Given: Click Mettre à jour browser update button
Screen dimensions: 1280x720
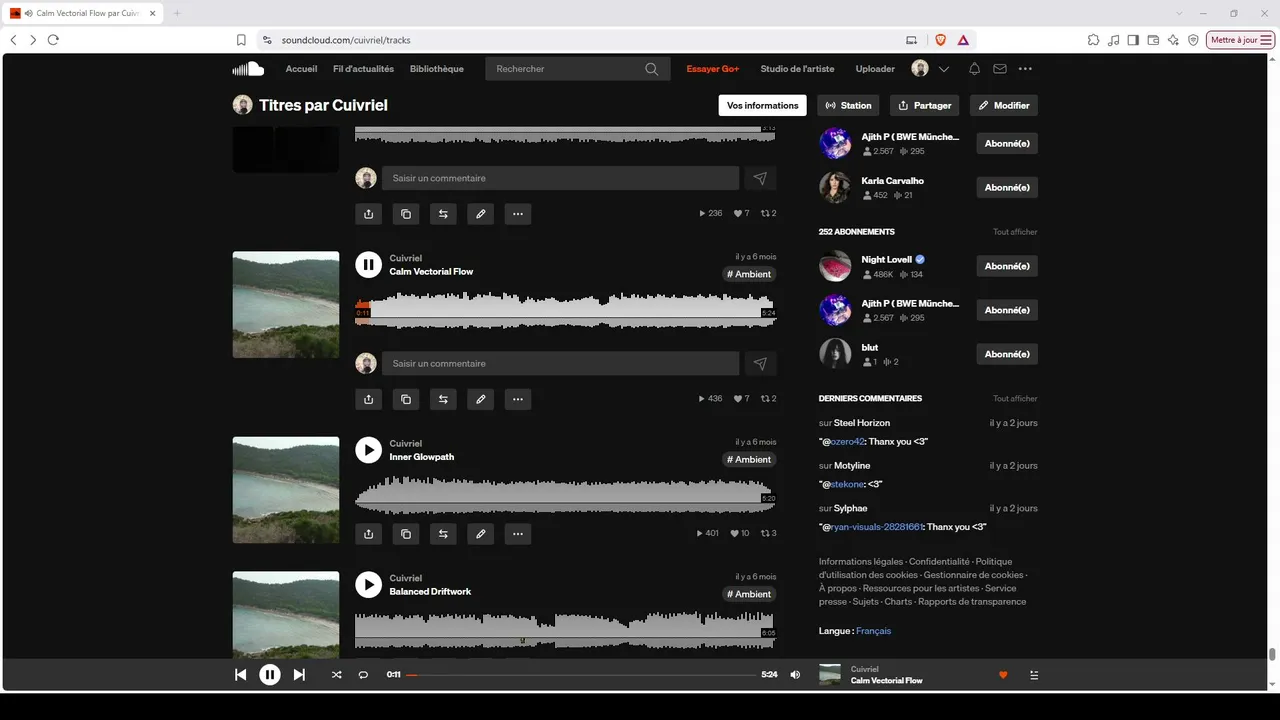Looking at the screenshot, I should pyautogui.click(x=1240, y=40).
